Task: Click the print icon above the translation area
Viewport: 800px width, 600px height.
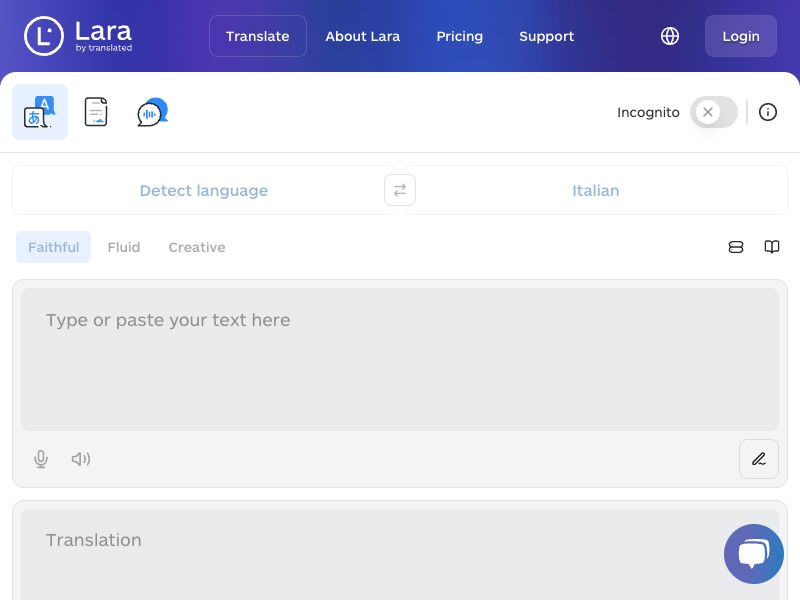Action: tap(736, 247)
